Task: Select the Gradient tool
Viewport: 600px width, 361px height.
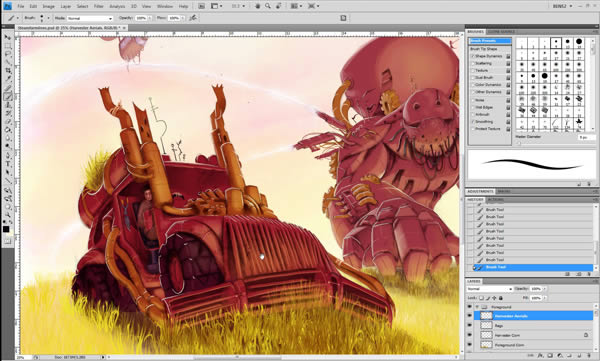Action: [x=7, y=130]
